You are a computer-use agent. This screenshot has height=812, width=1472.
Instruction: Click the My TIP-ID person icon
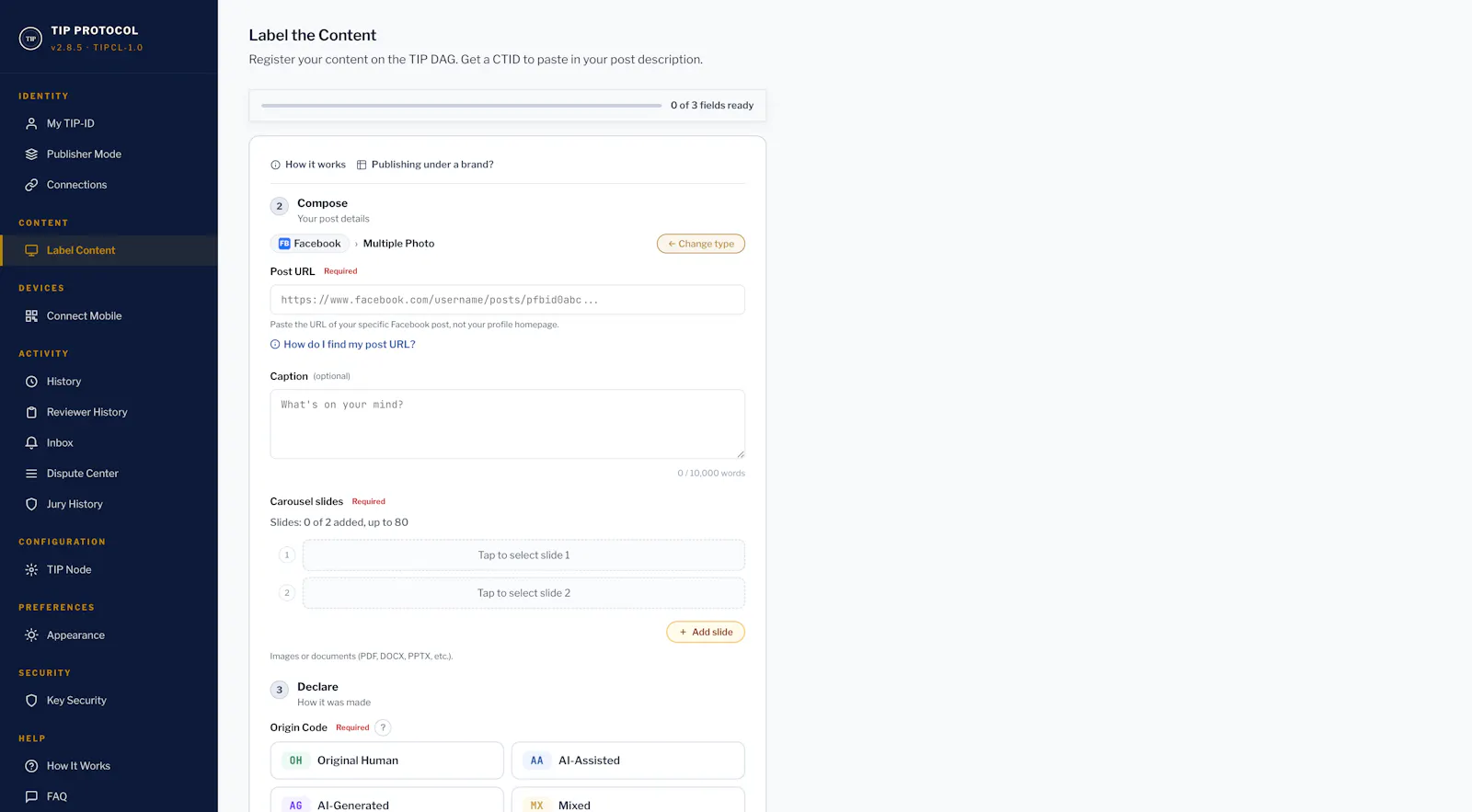point(31,123)
